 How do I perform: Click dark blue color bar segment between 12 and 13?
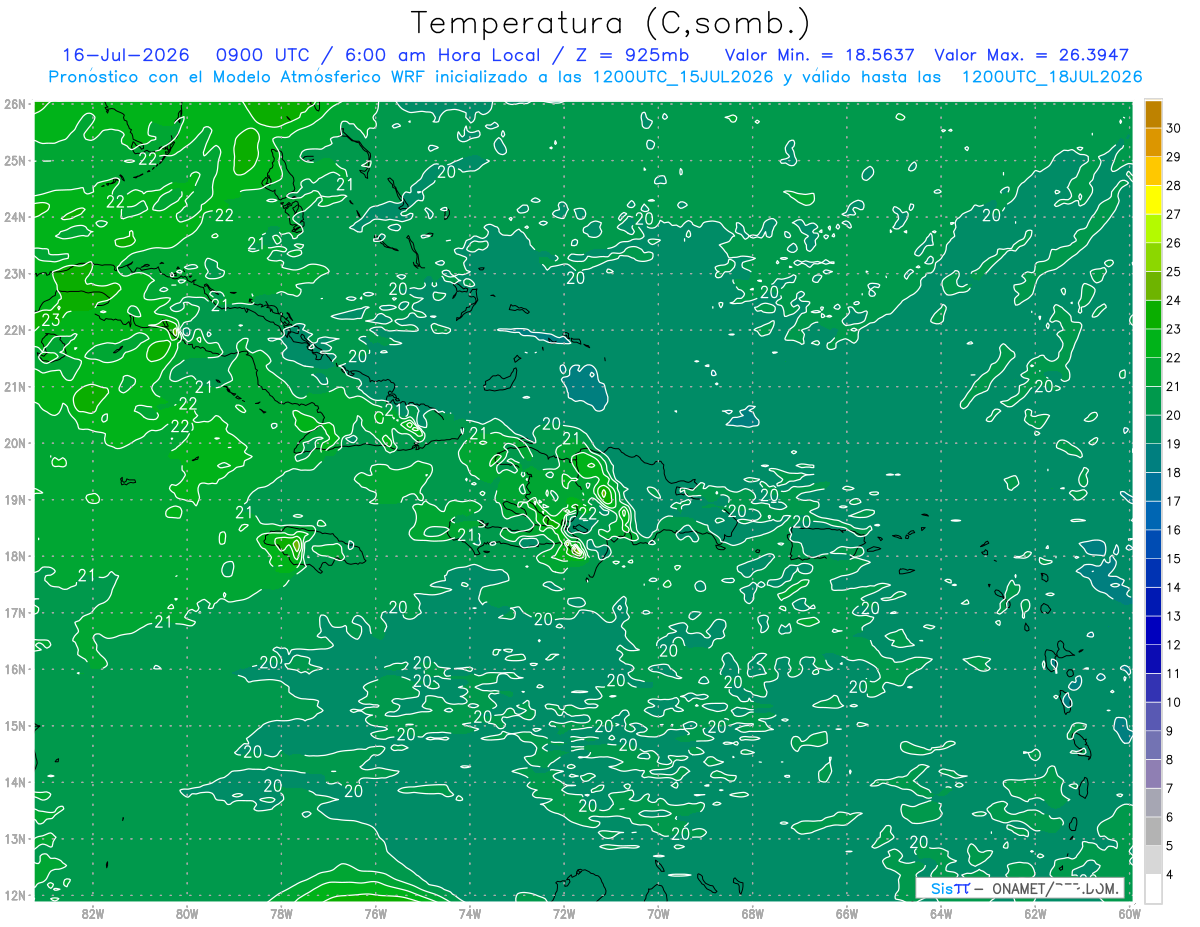[1153, 631]
